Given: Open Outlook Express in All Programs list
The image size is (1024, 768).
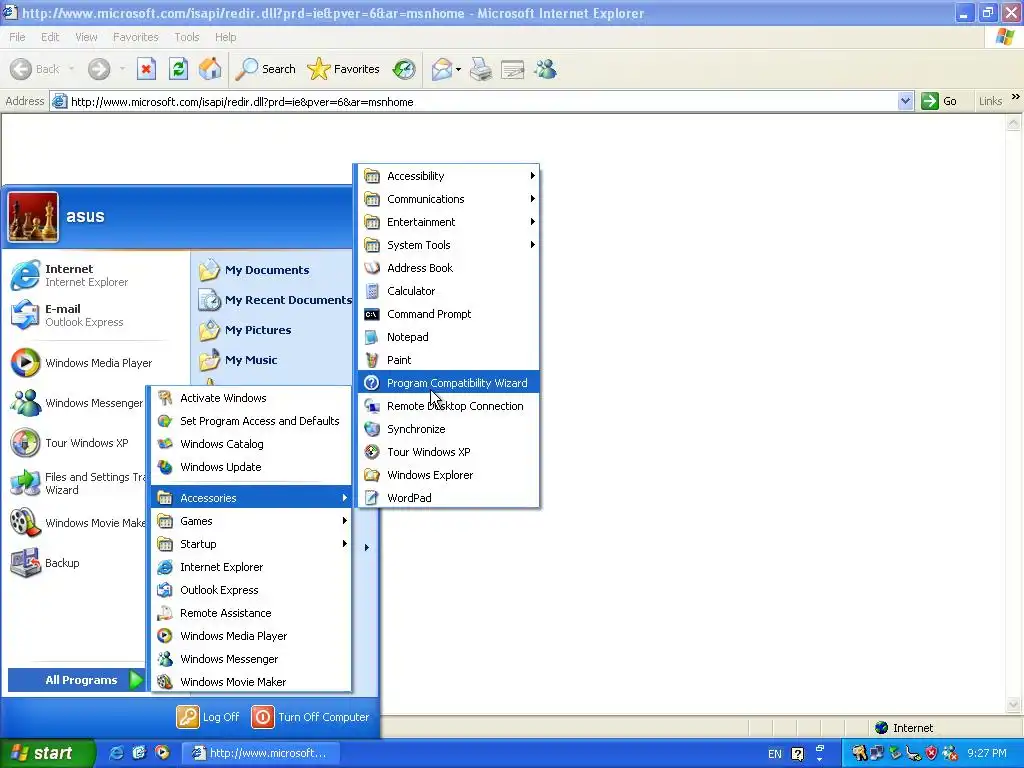Looking at the screenshot, I should [251, 590].
